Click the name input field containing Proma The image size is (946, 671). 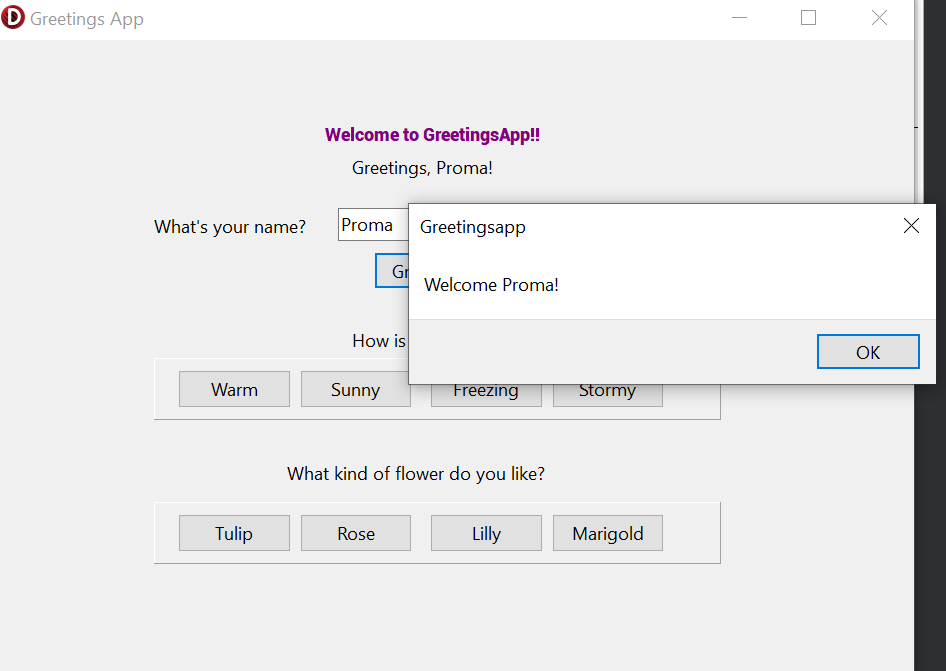click(370, 224)
